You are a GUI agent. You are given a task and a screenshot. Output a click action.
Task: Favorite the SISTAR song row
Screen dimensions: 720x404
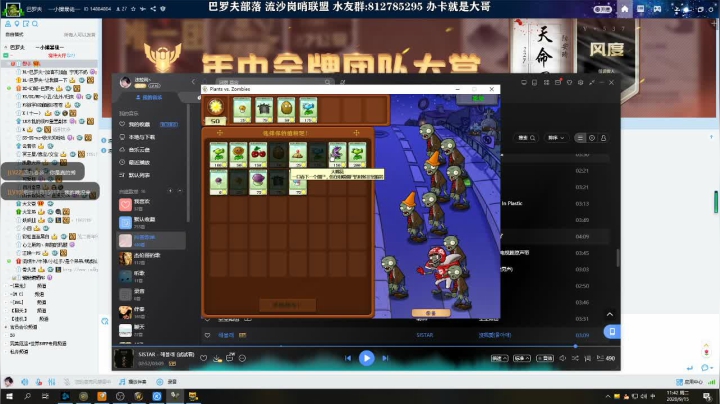coord(207,335)
